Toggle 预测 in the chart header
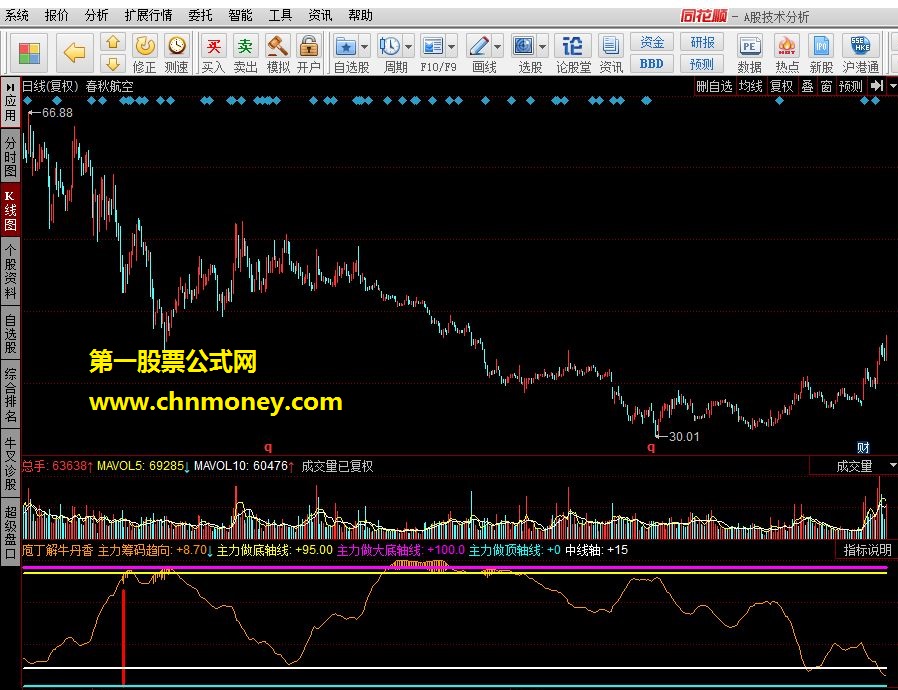The width and height of the screenshot is (898, 690). 850,86
